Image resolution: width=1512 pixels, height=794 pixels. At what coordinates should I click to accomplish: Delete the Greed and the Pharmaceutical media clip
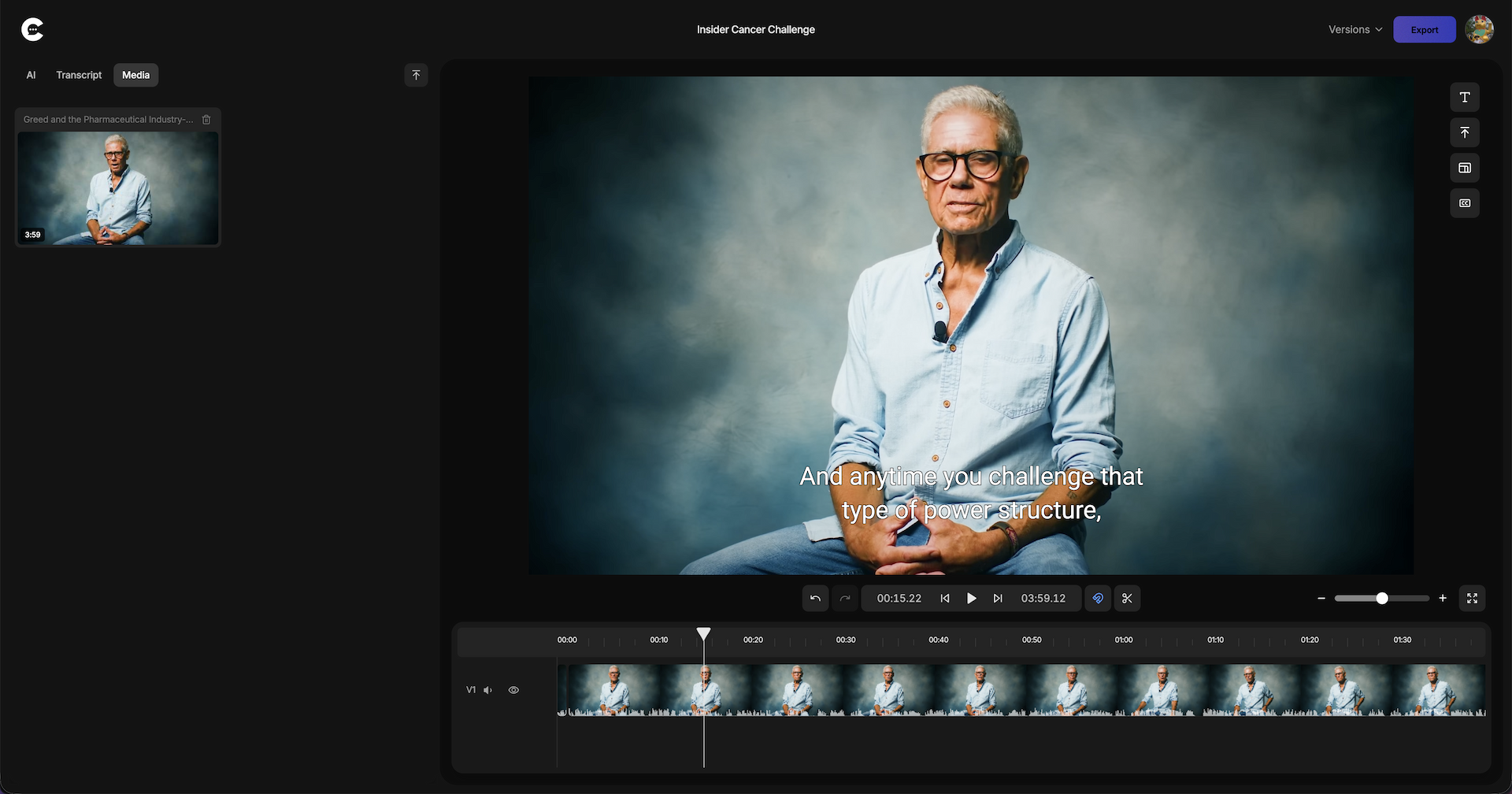pos(206,120)
